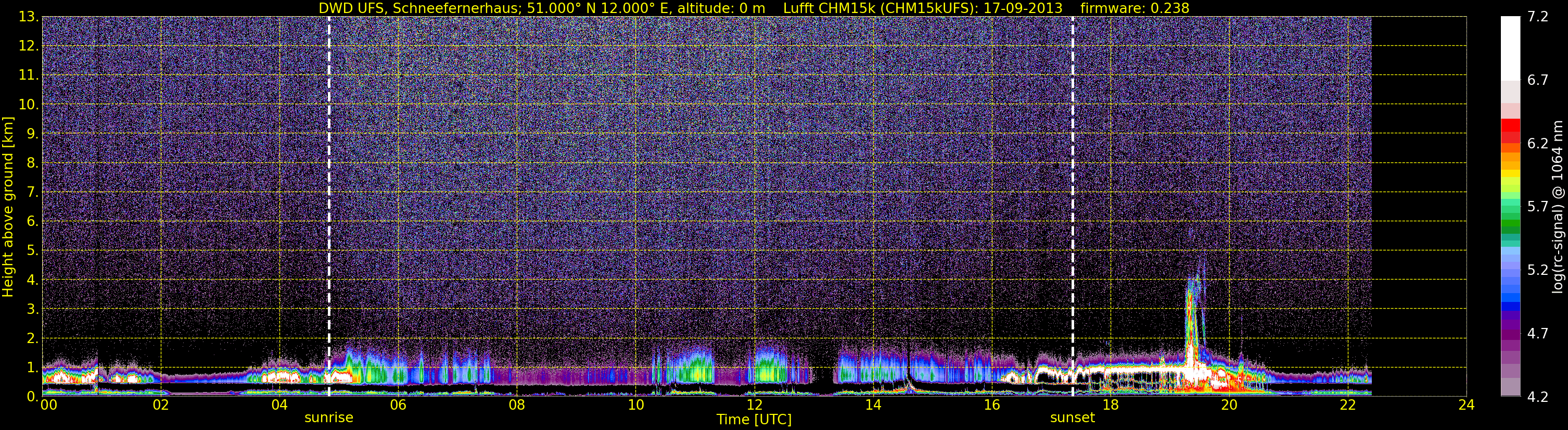The image size is (1568, 430).
Task: Click the "4.2" value on the color bar
Action: 1538,397
